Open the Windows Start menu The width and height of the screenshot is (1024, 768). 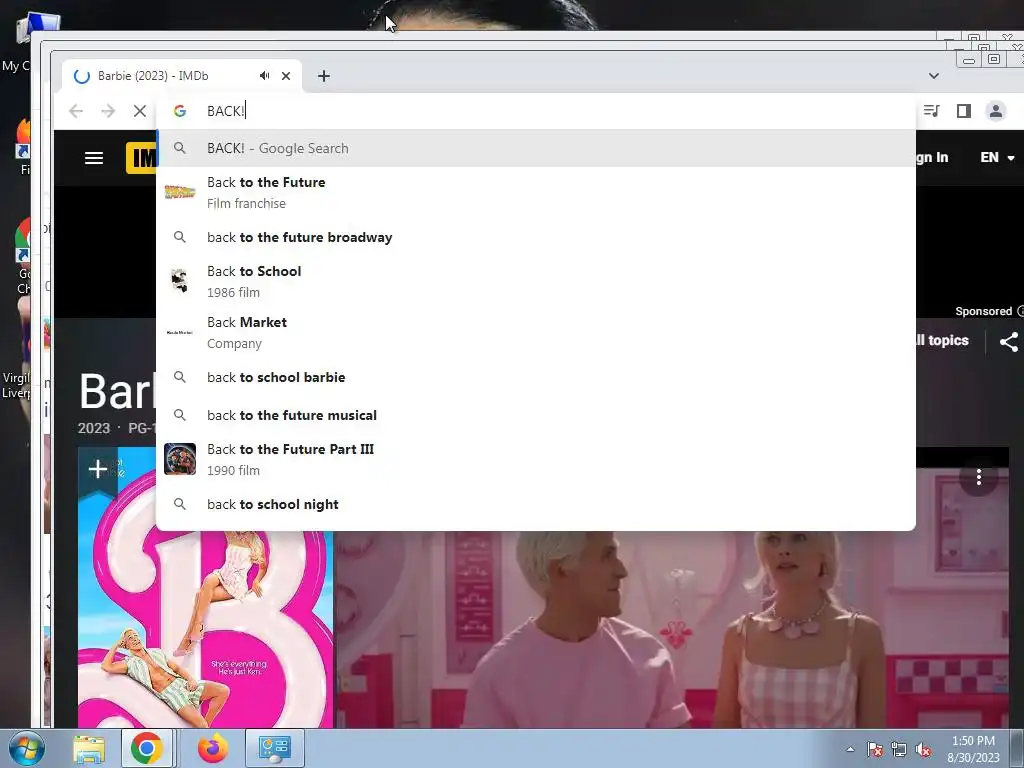(x=27, y=748)
